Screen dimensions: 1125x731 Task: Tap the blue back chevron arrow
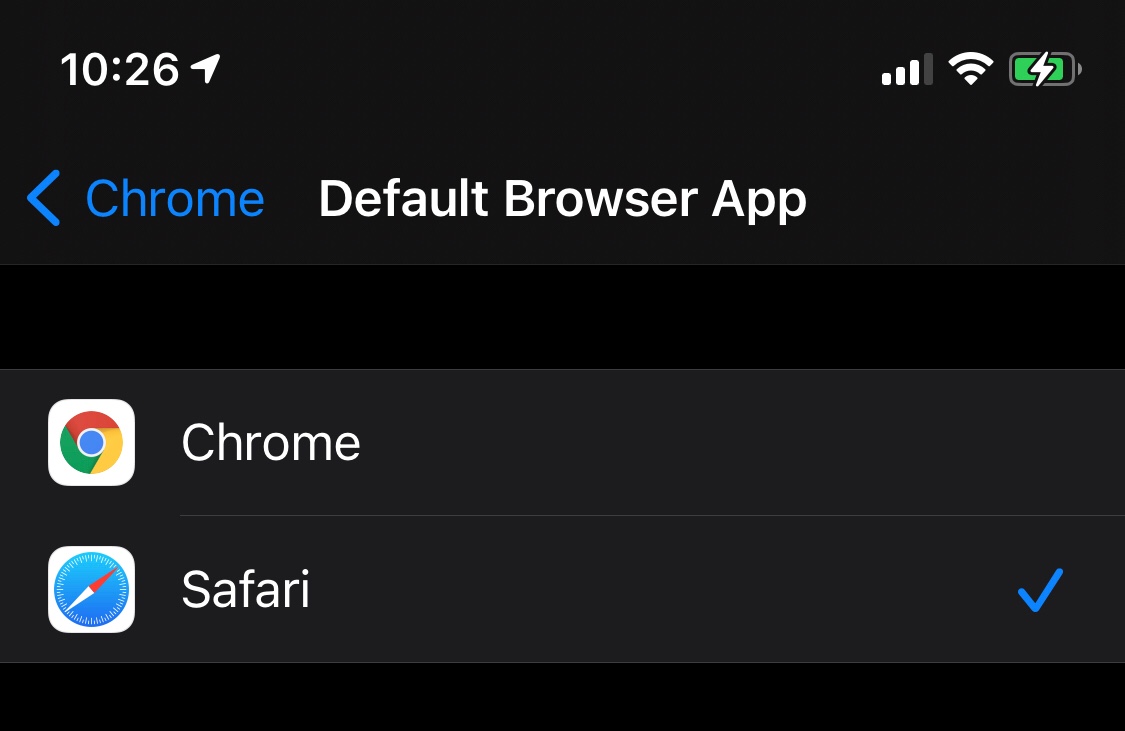(44, 197)
